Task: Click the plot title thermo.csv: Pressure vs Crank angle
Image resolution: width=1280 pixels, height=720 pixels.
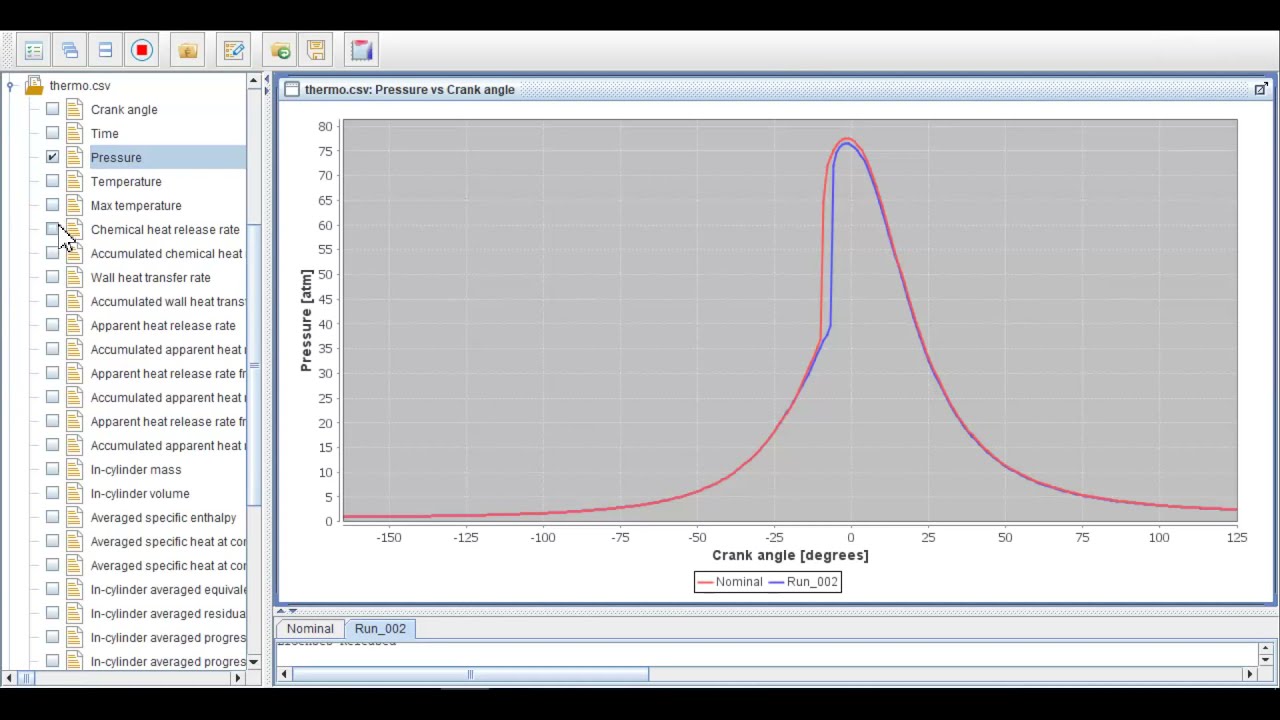Action: (x=410, y=89)
